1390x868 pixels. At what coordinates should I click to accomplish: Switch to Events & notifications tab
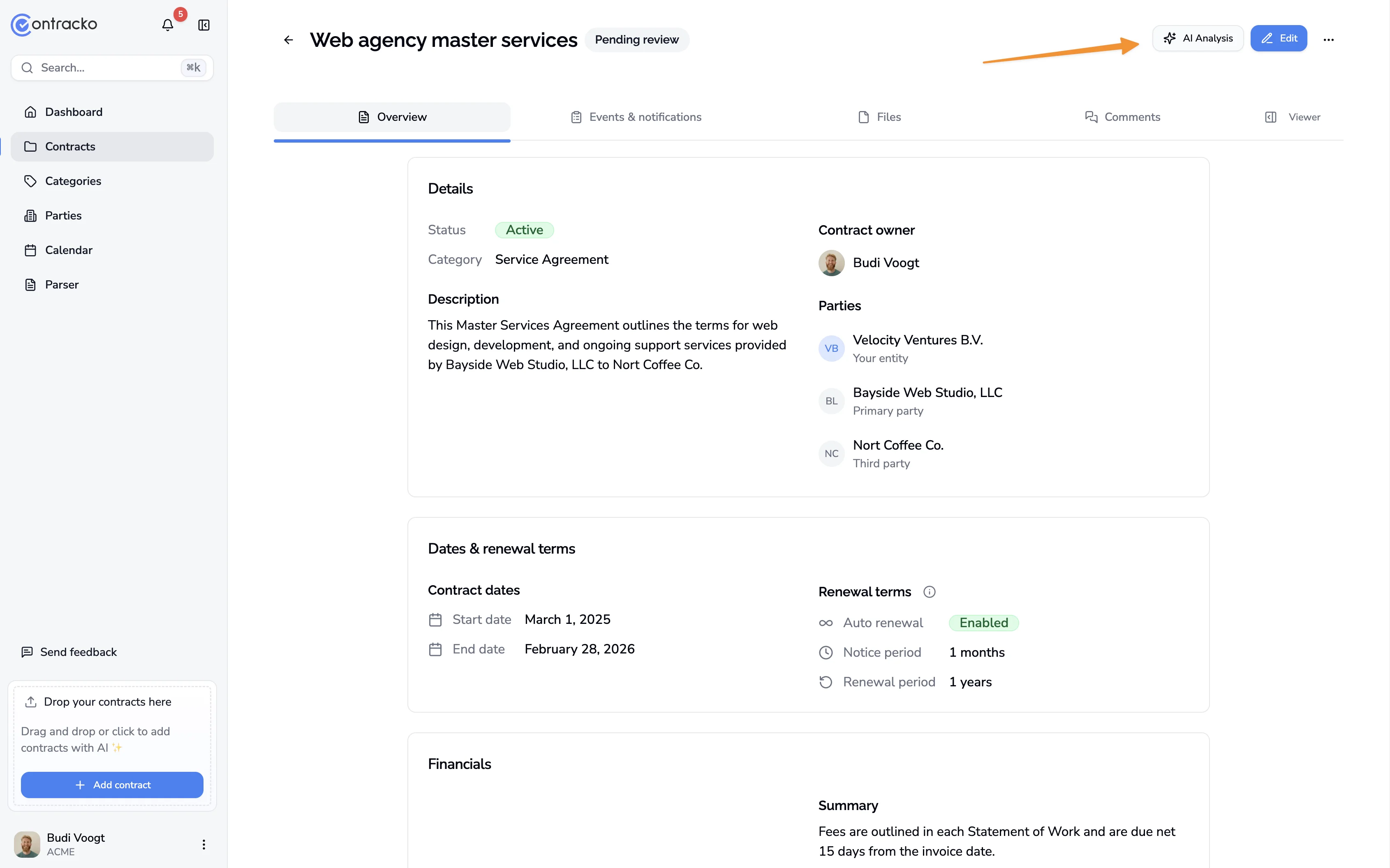click(636, 117)
